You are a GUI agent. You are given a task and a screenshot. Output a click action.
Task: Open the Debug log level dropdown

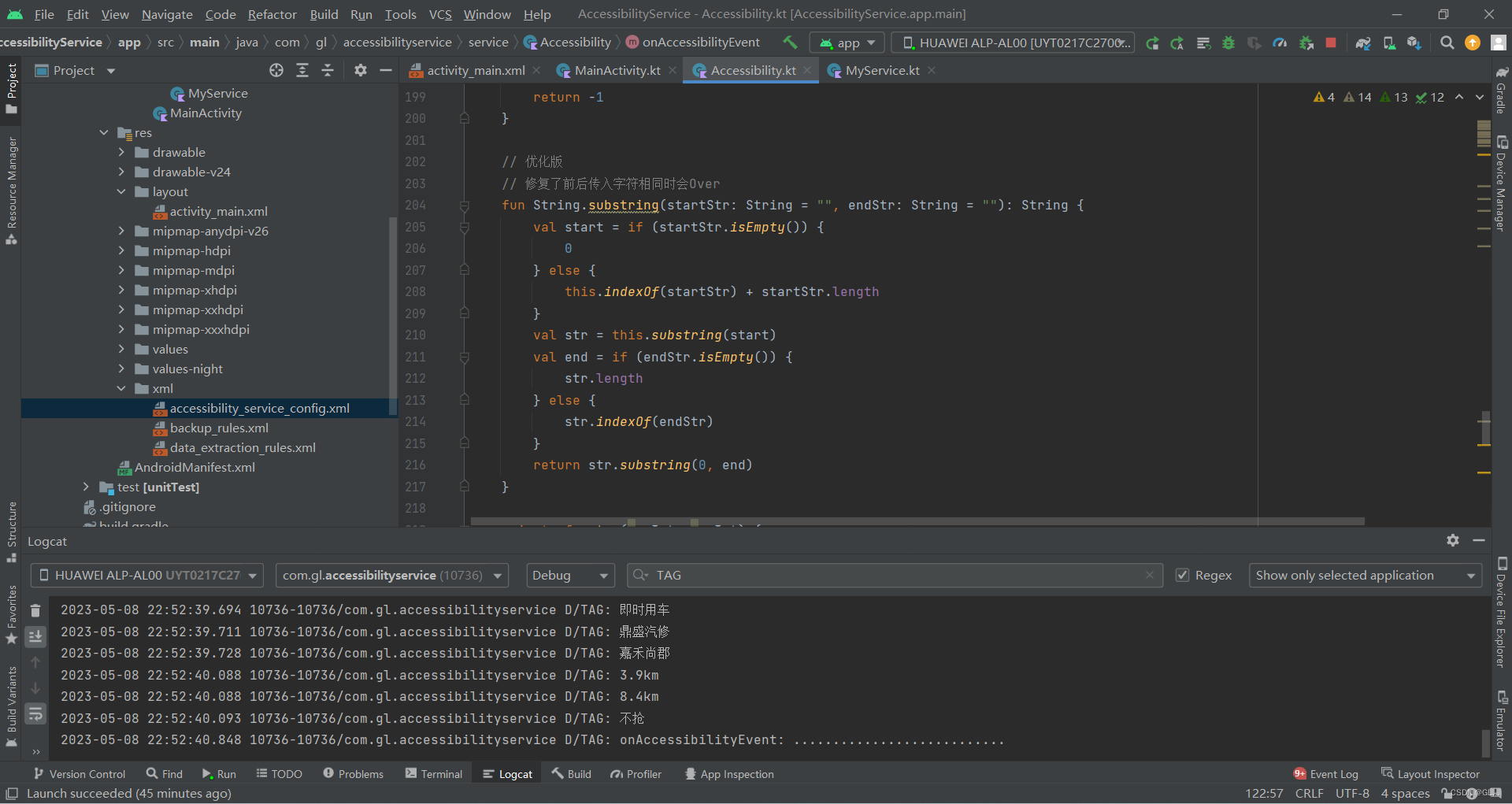coord(570,575)
